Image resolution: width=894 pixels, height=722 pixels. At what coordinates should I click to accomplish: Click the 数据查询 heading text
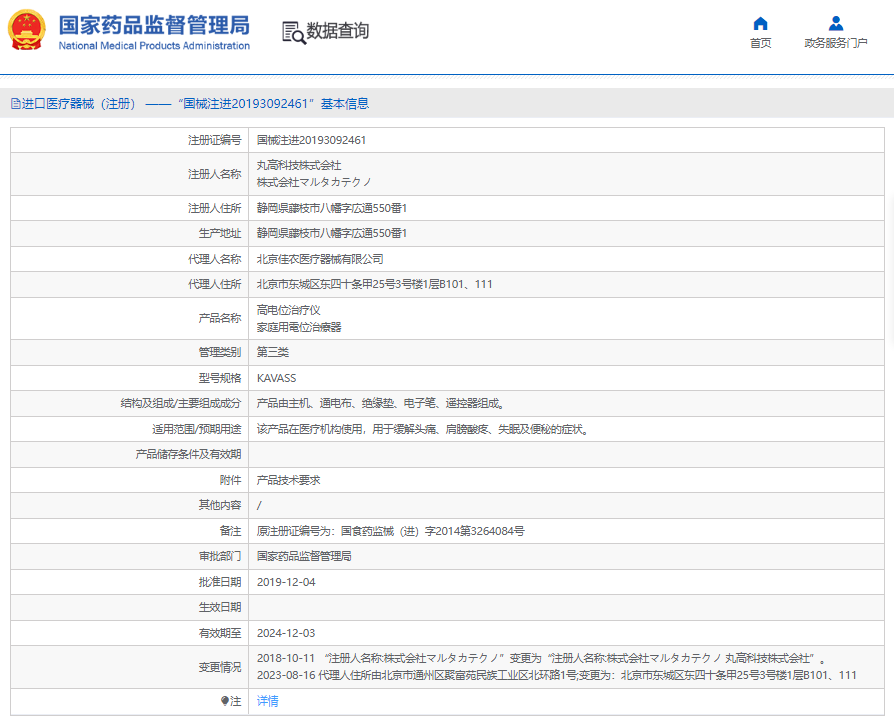point(338,31)
